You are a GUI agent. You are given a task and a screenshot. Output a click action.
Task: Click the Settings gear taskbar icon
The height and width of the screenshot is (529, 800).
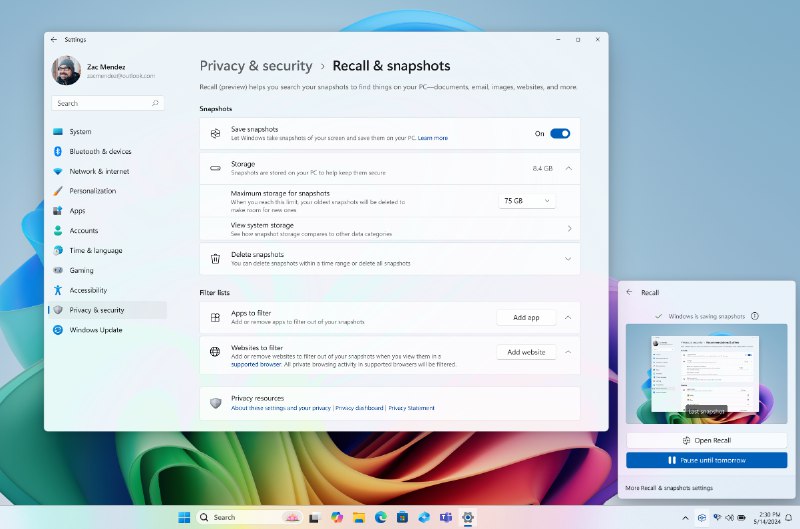(468, 517)
